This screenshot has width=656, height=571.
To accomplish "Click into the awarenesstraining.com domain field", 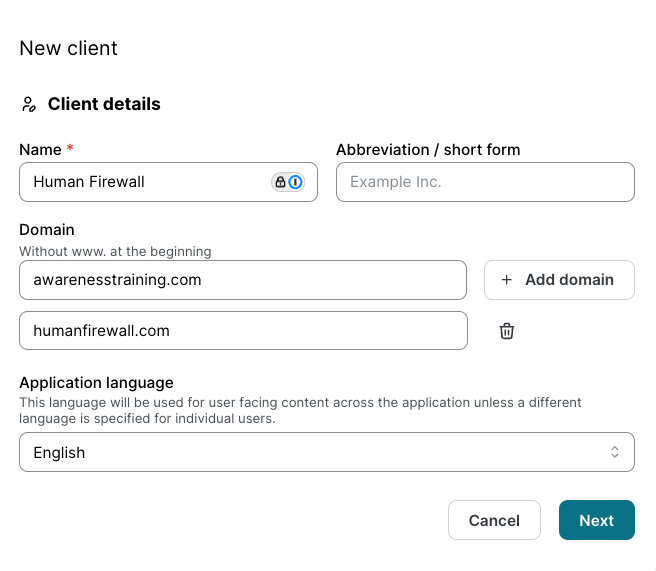I will coord(242,280).
